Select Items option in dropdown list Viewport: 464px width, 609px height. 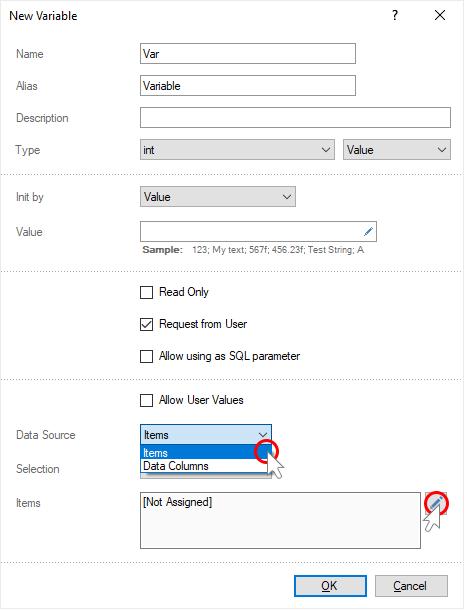click(x=204, y=453)
